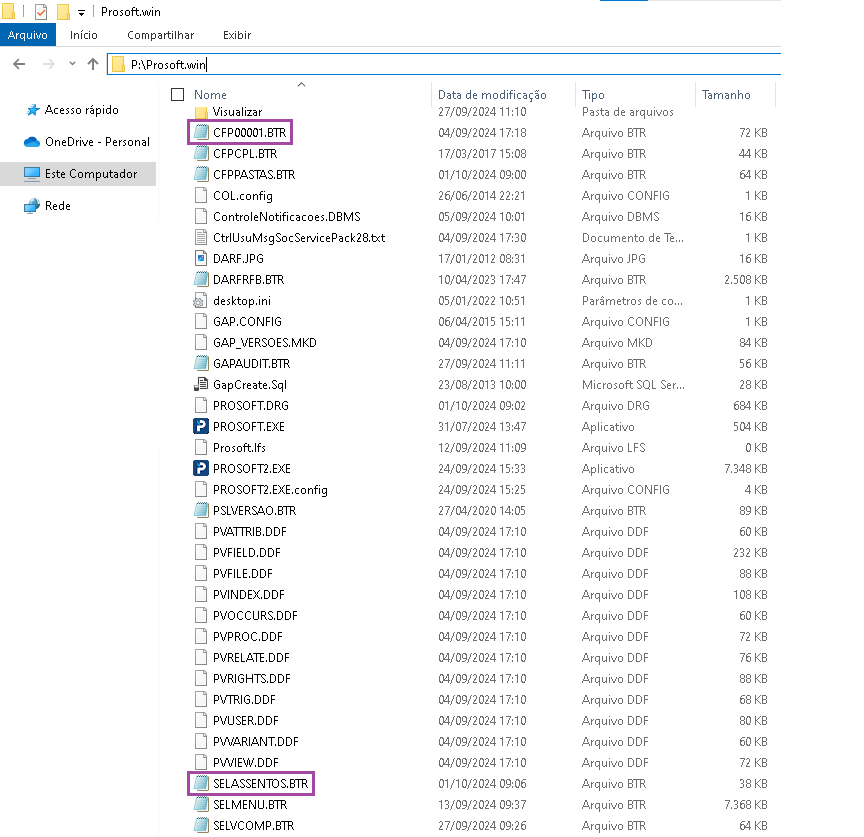
Task: Open Rede in navigation pane
Action: tap(58, 206)
